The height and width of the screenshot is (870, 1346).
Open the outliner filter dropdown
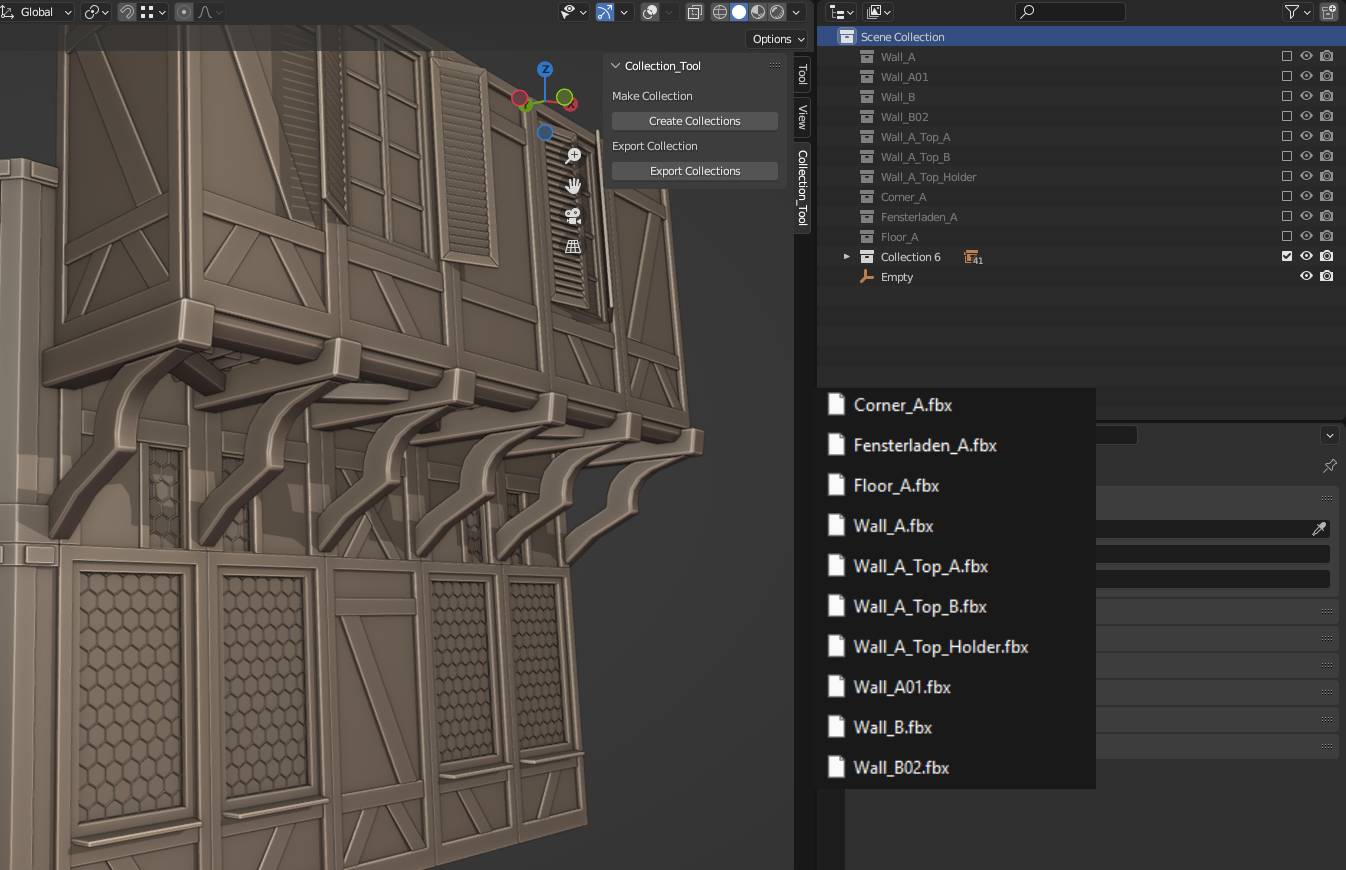1297,12
